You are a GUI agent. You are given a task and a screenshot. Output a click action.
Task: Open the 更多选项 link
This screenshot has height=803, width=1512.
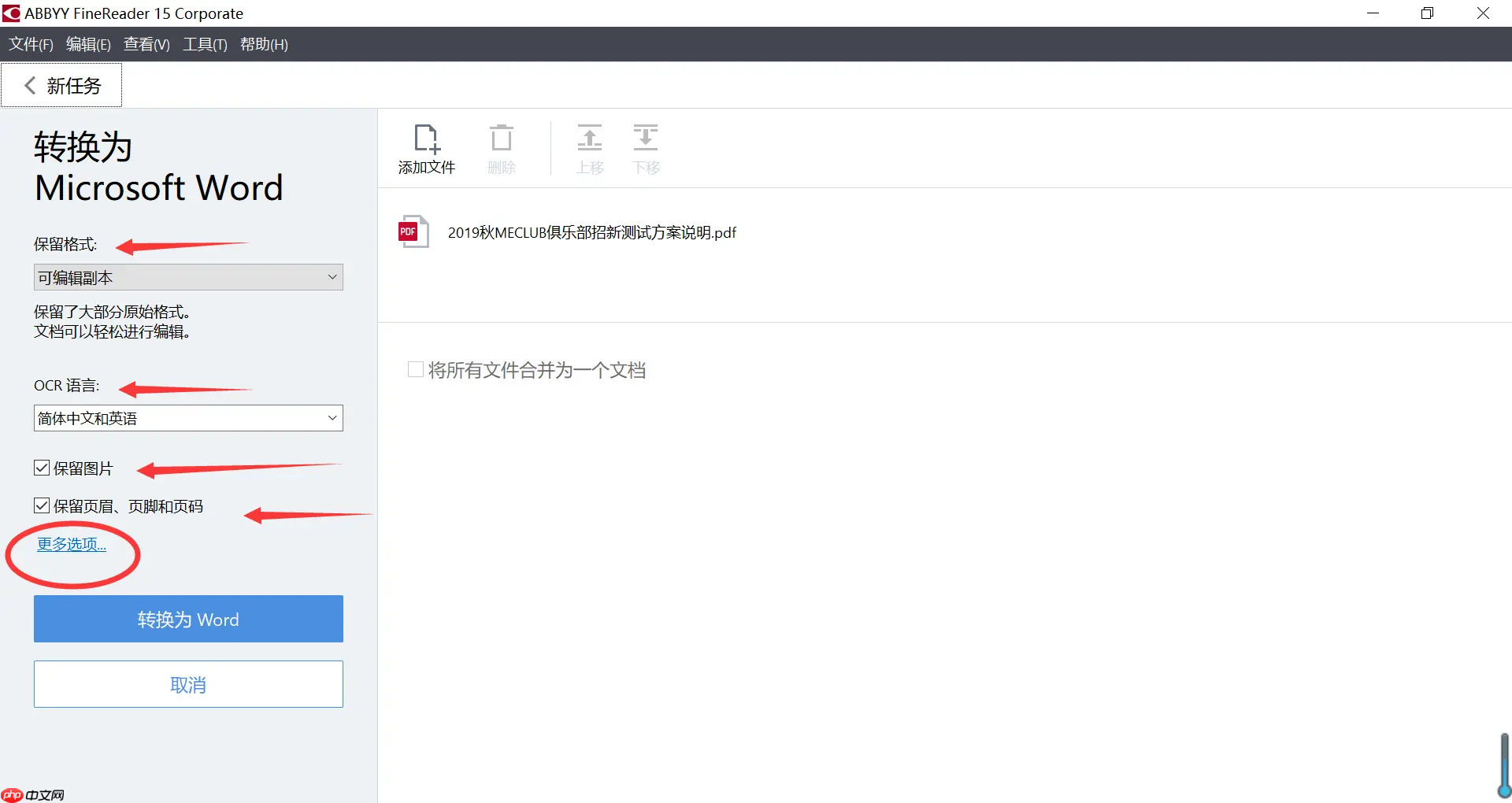(x=71, y=543)
